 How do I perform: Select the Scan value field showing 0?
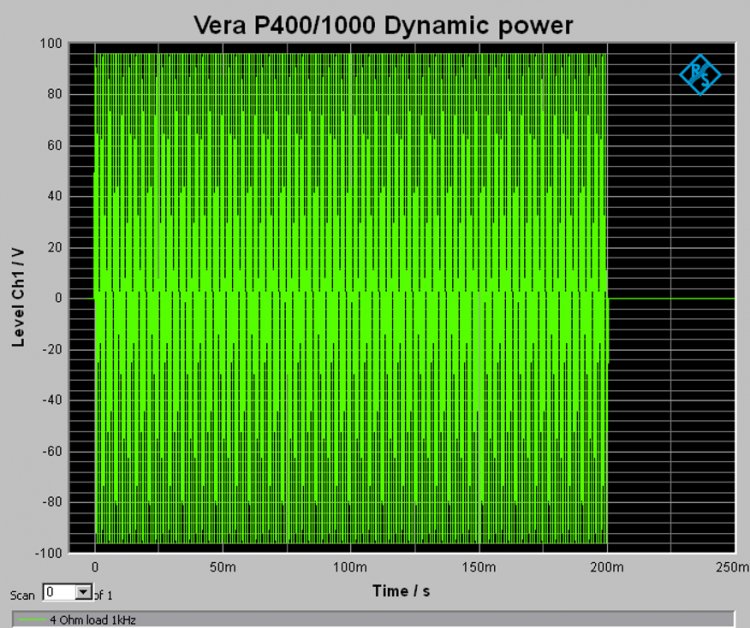click(x=59, y=593)
